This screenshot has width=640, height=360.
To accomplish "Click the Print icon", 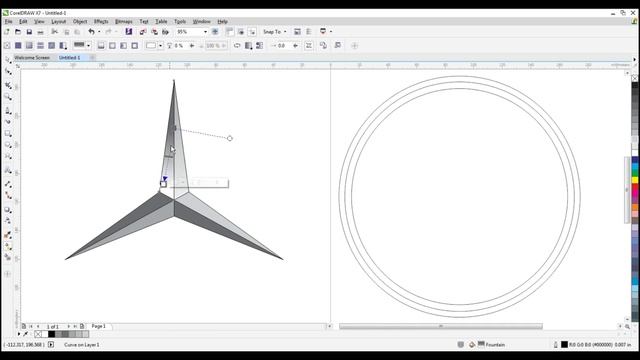I will click(x=40, y=31).
